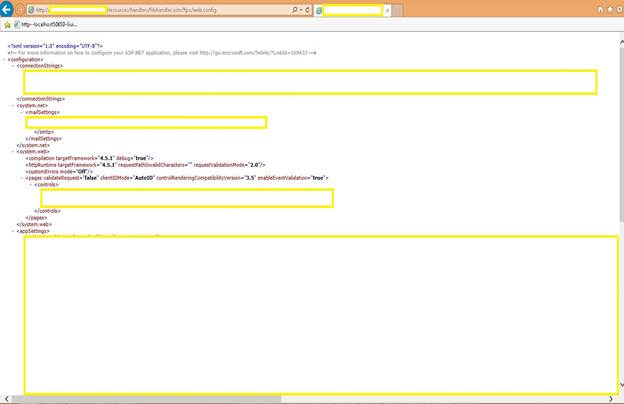Click the closing /smtp tag
This screenshot has width=624, height=404.
44,132
